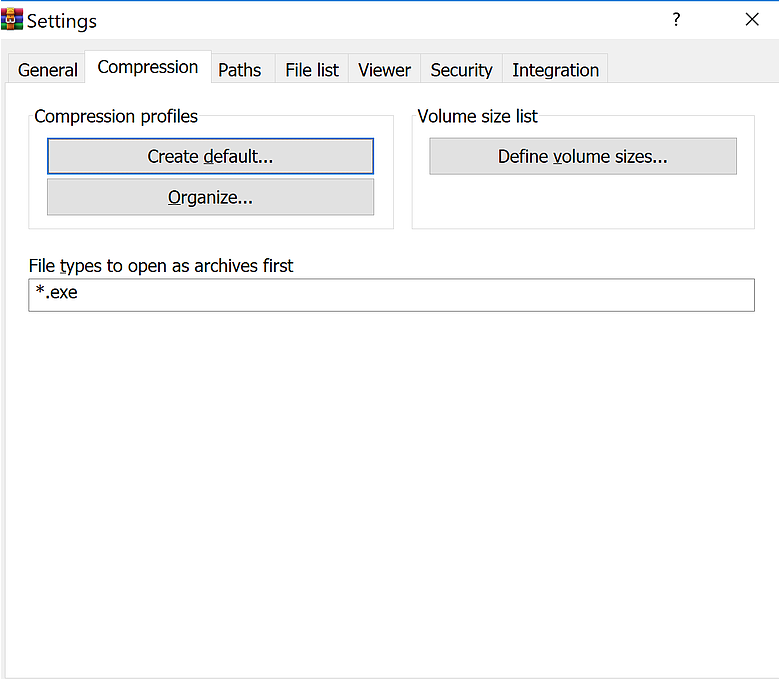Screen dimensions: 779x679
Task: Click the WinRAR icon in title bar
Action: tap(12, 19)
